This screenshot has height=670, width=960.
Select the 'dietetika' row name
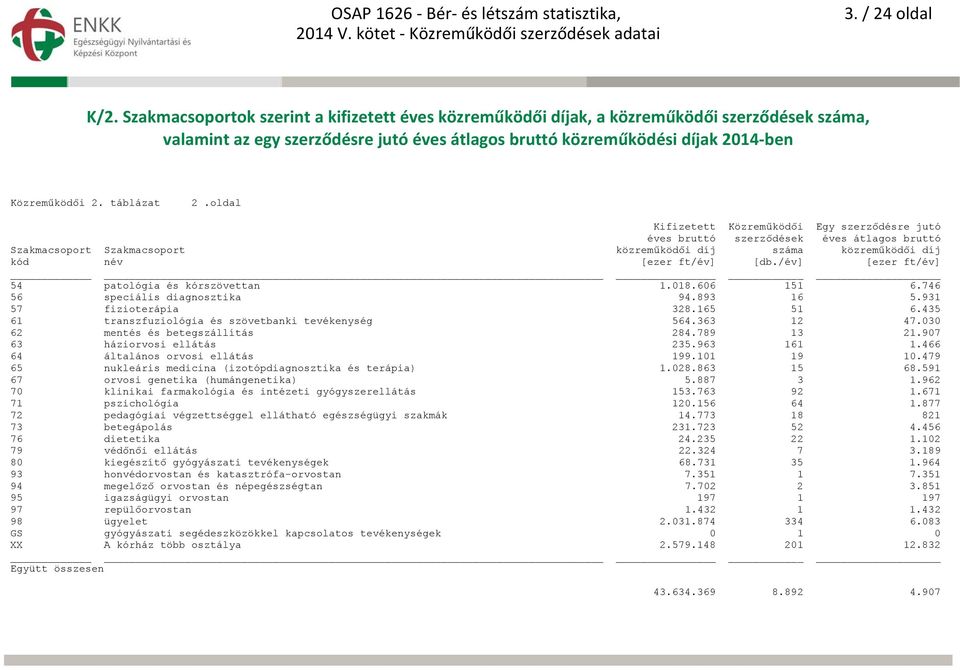pyautogui.click(x=132, y=439)
